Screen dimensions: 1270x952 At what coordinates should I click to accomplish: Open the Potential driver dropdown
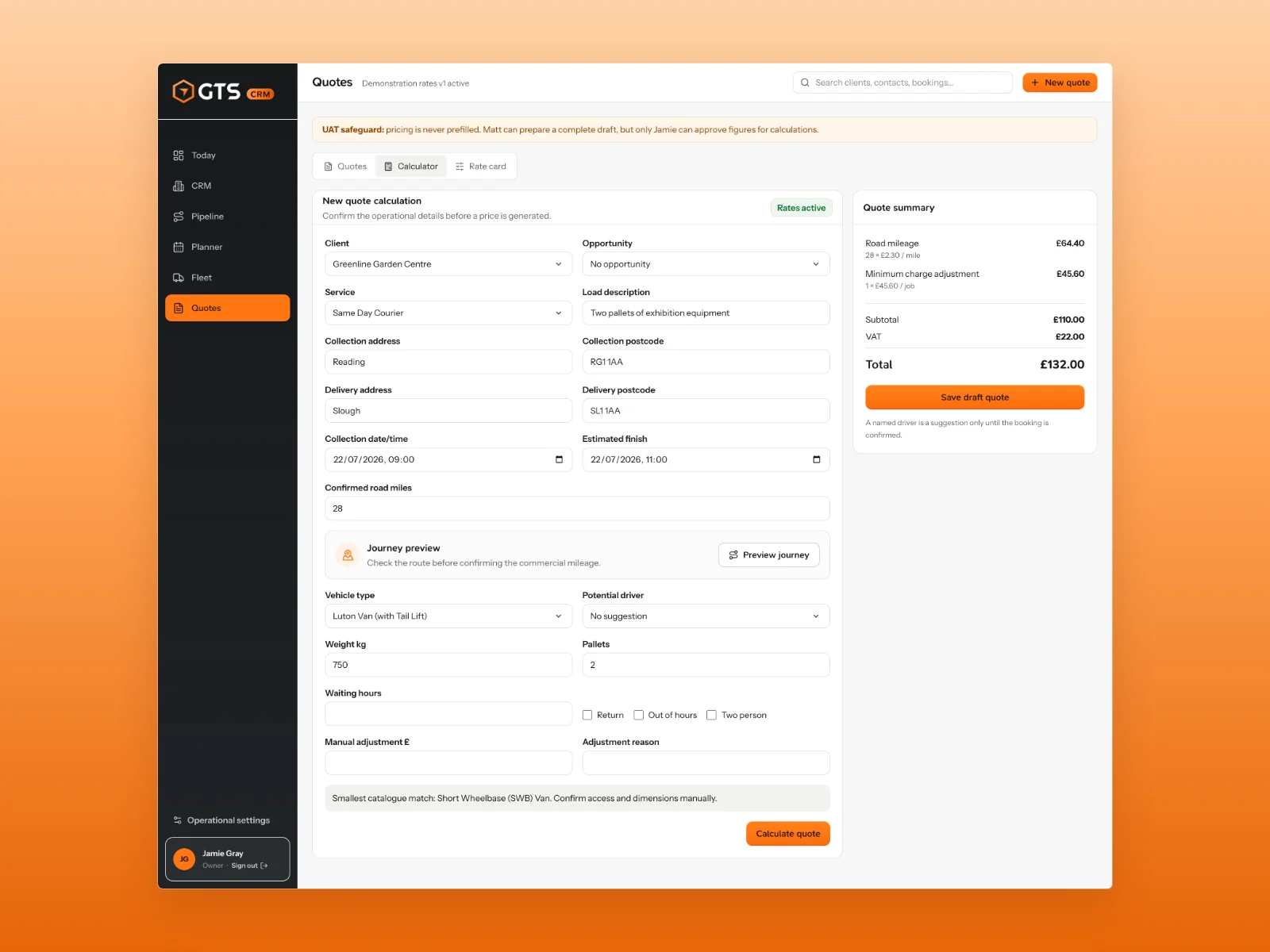point(706,616)
